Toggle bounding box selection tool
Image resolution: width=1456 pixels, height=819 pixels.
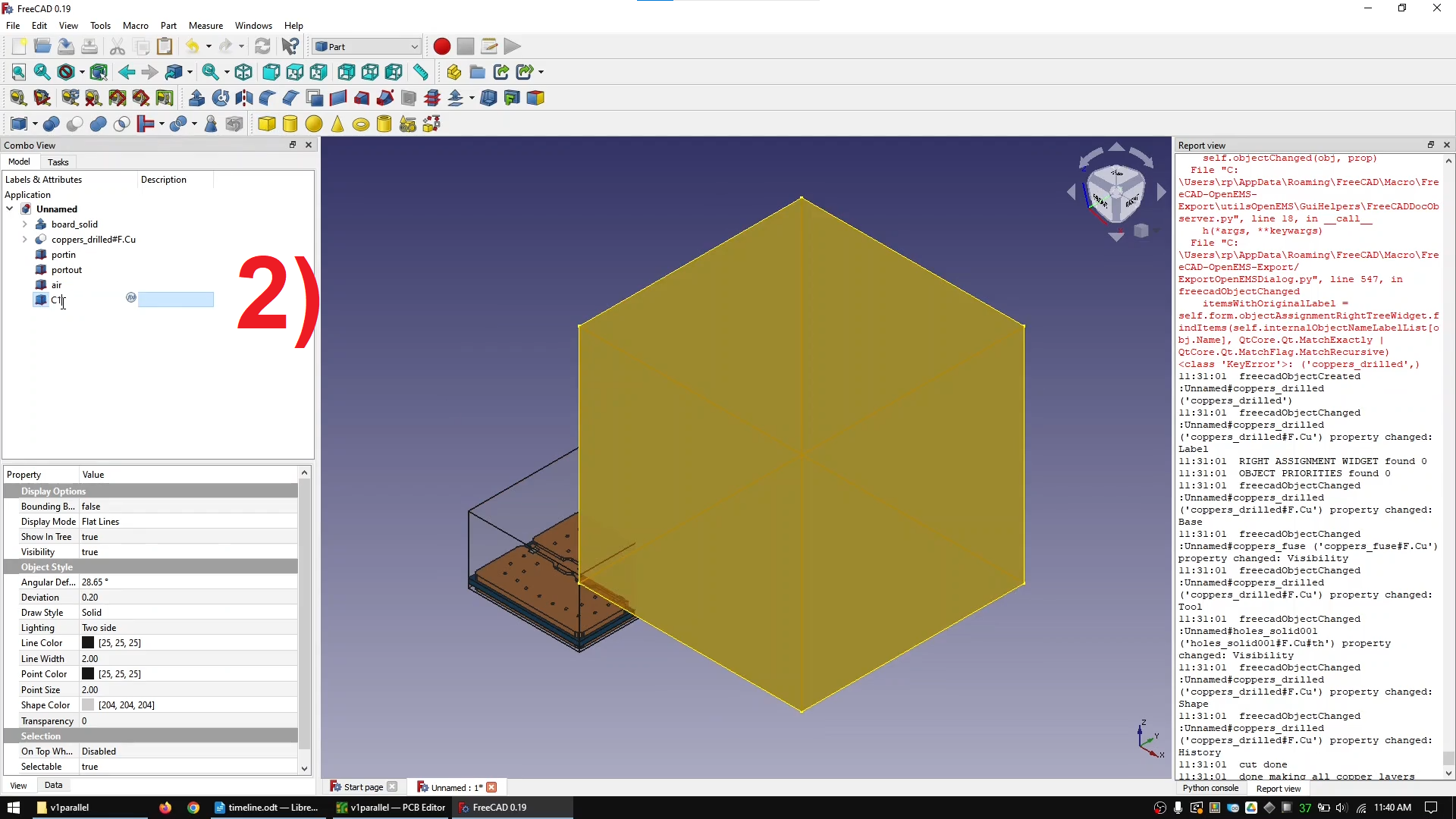coord(99,72)
